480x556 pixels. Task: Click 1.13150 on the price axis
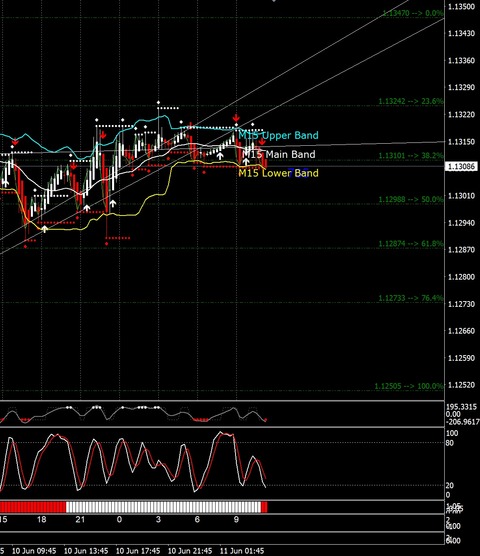[x=461, y=142]
